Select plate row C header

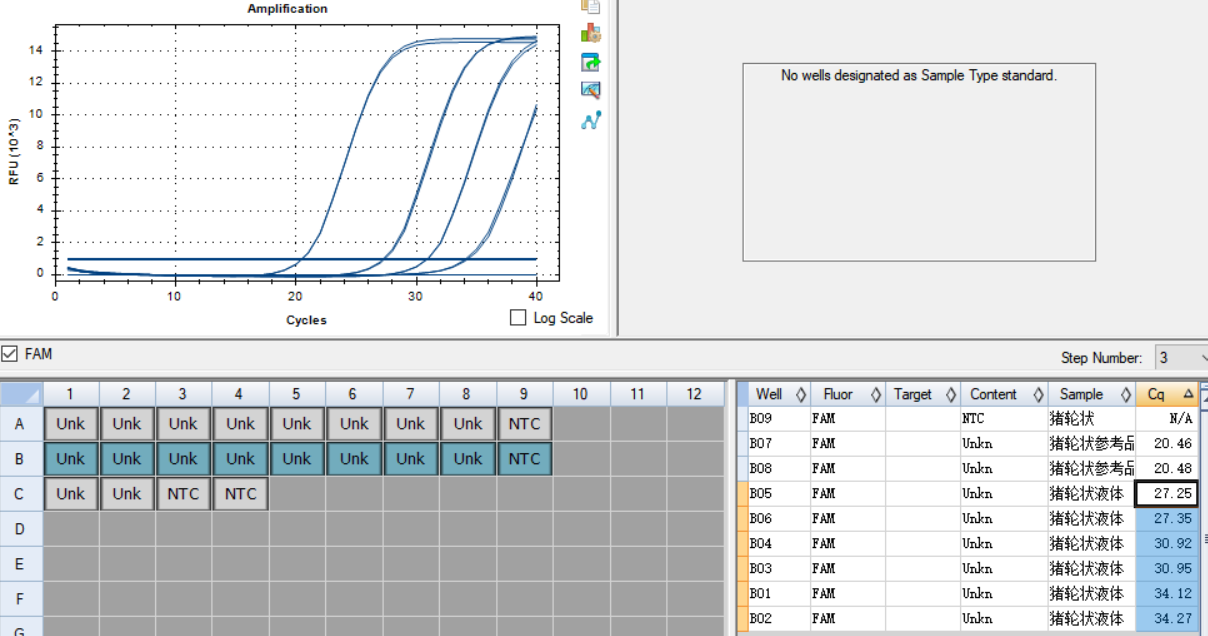pos(21,494)
